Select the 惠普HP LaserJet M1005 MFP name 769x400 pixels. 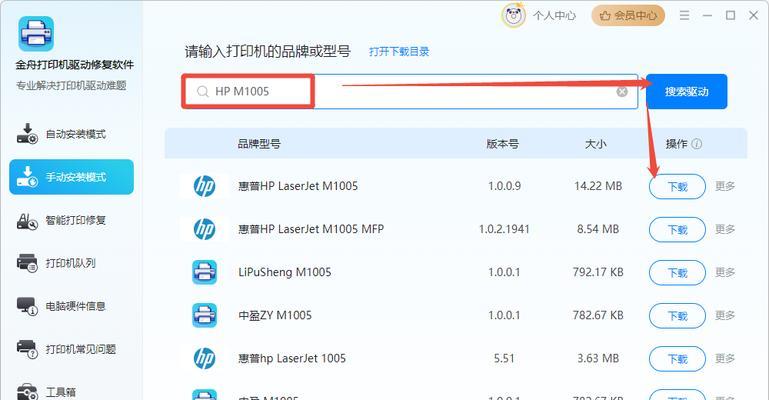point(311,229)
